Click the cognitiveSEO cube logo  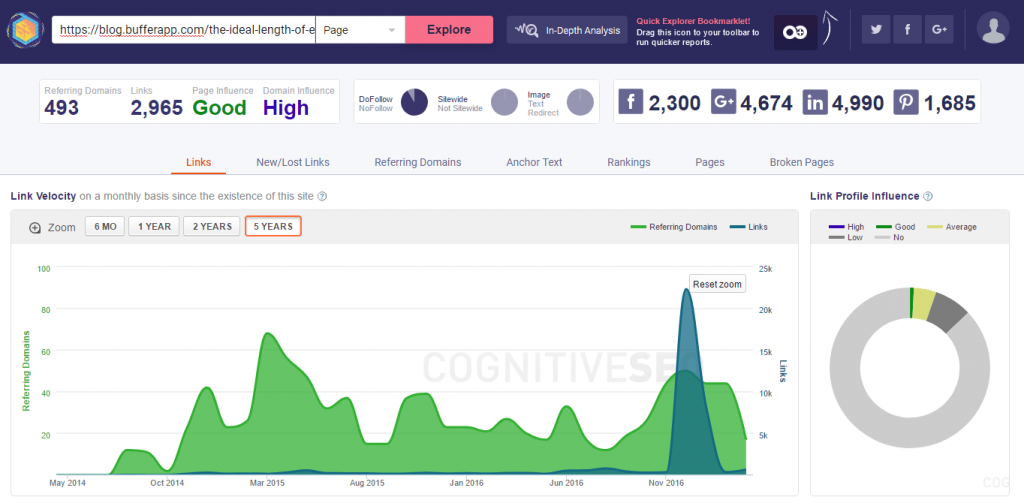[x=25, y=30]
